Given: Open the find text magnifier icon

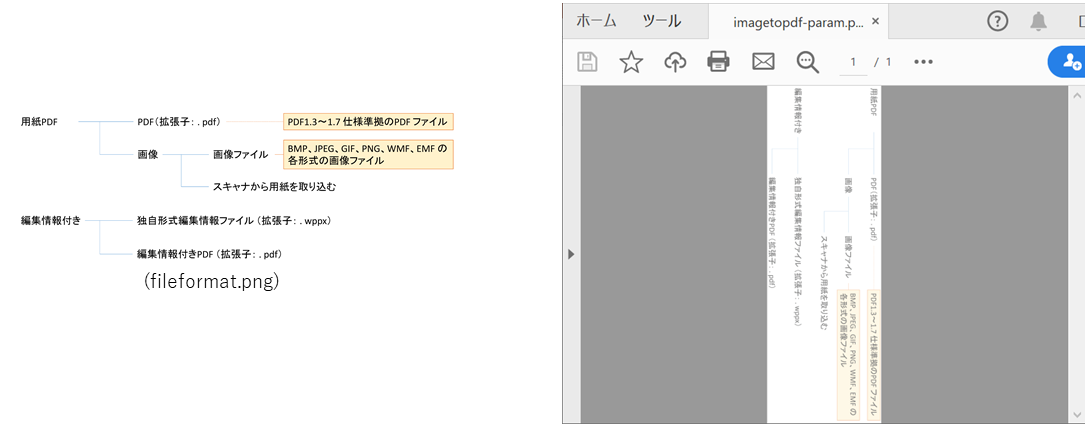Looking at the screenshot, I should coord(807,62).
